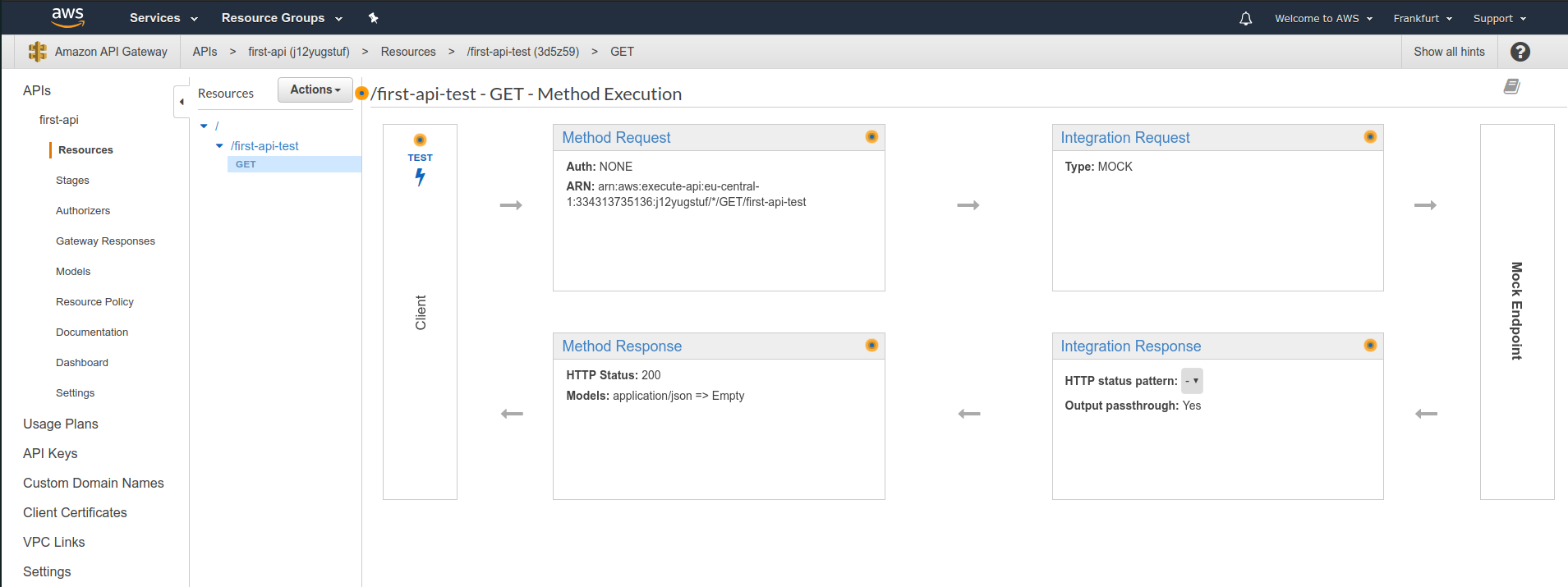Collapse the left sidebar arrow
This screenshot has width=1568, height=587.
pyautogui.click(x=182, y=102)
